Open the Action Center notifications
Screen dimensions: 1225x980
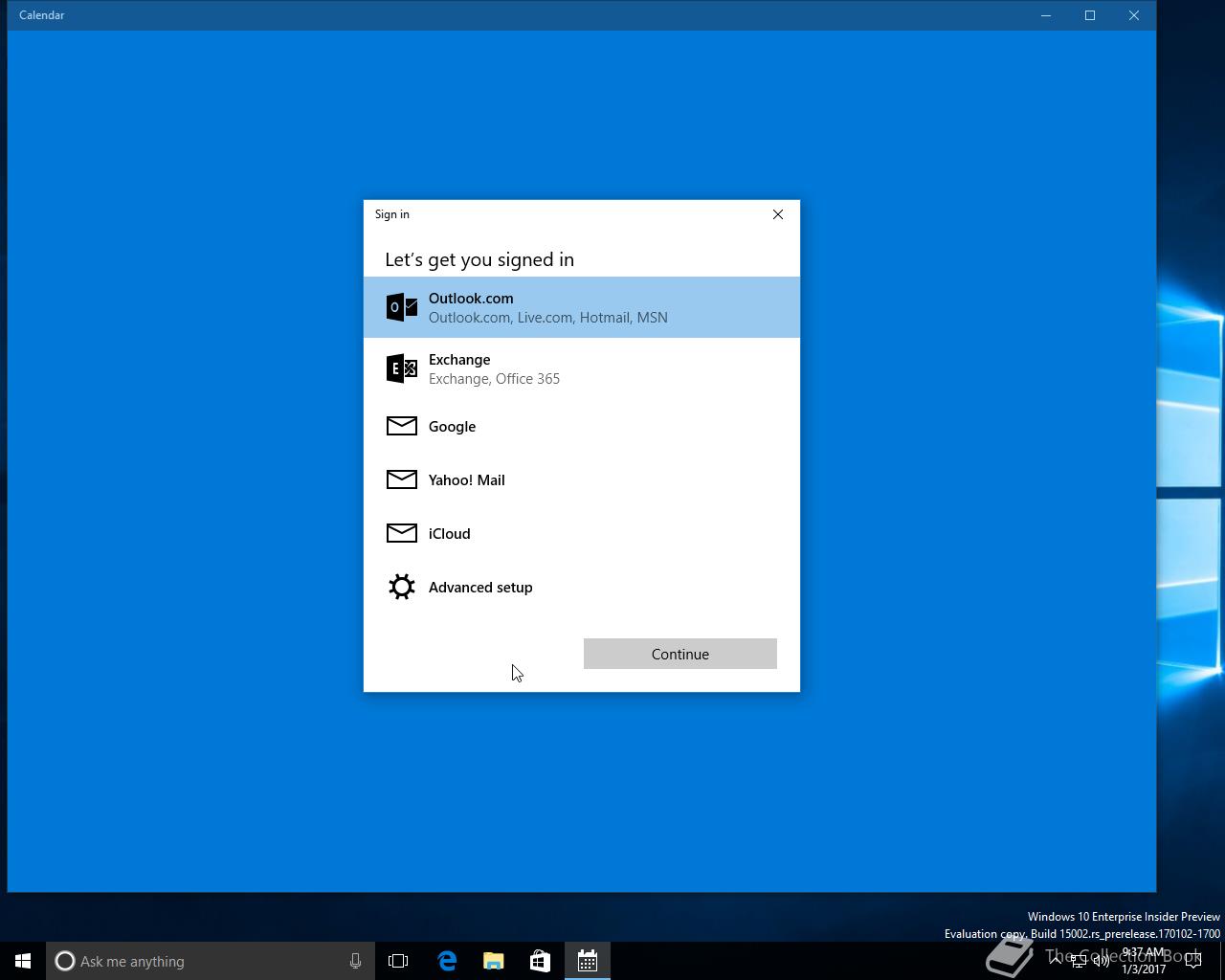[x=1192, y=961]
